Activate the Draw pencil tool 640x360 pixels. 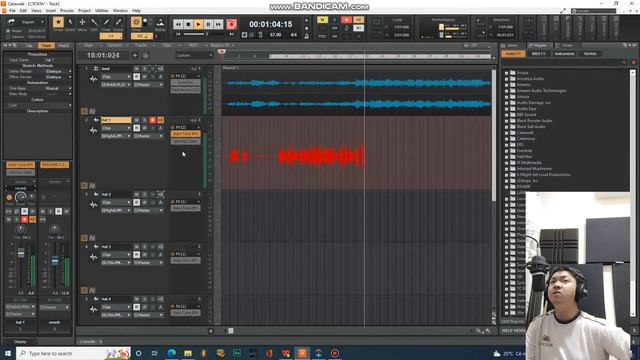click(x=106, y=22)
